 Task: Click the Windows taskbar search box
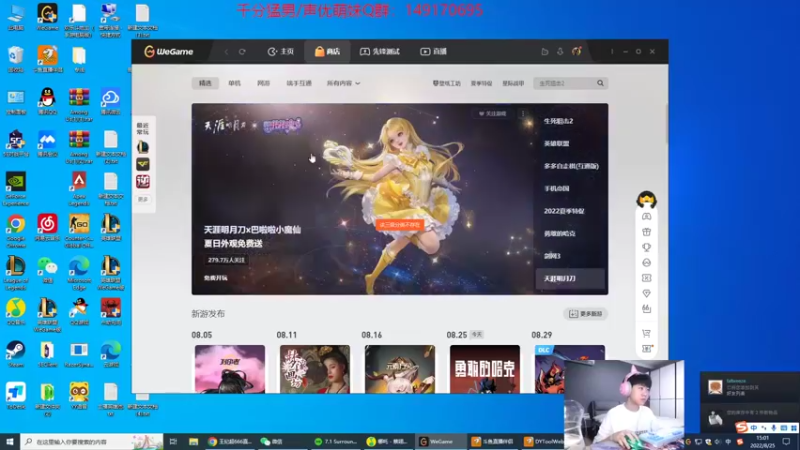pyautogui.click(x=92, y=441)
